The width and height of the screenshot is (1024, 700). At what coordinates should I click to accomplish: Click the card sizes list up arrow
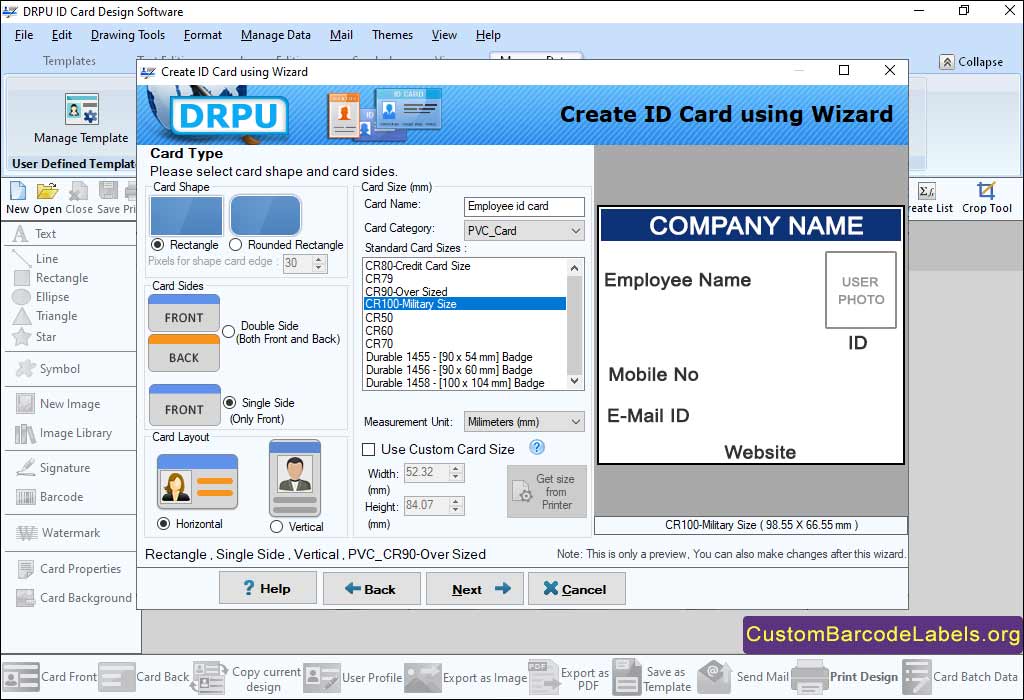(575, 268)
